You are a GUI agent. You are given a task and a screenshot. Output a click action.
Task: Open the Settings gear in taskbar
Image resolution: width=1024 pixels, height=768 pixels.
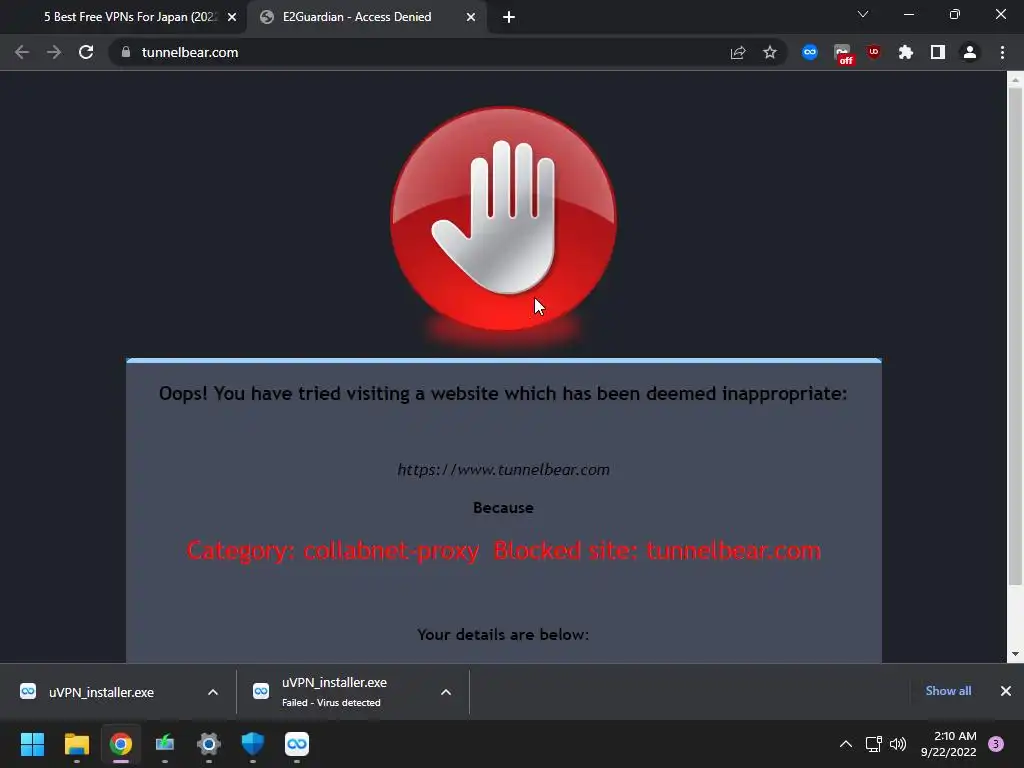pyautogui.click(x=209, y=744)
